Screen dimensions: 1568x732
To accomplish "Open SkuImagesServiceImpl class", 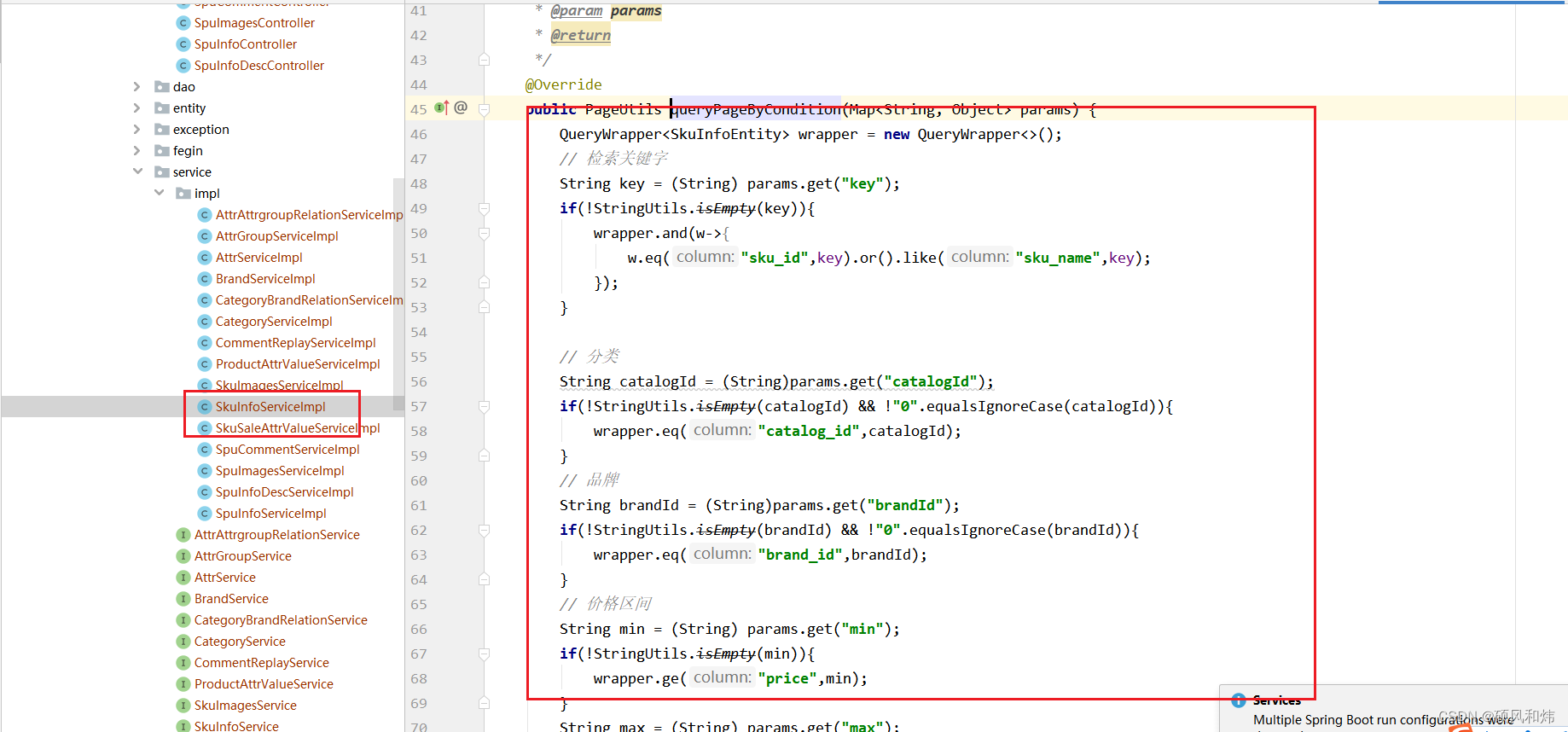I will pos(279,386).
